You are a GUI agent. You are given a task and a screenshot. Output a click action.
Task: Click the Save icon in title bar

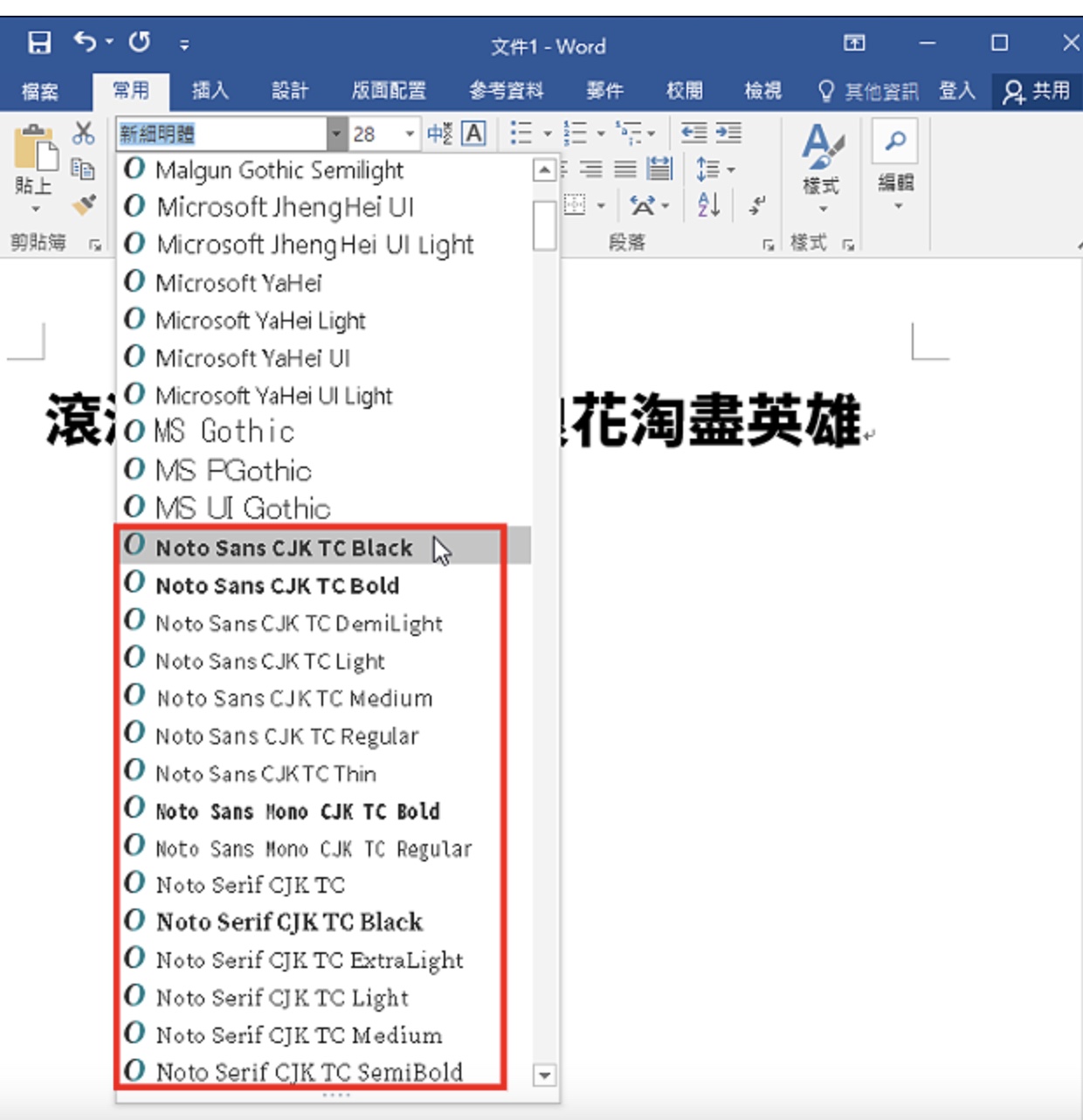click(39, 43)
